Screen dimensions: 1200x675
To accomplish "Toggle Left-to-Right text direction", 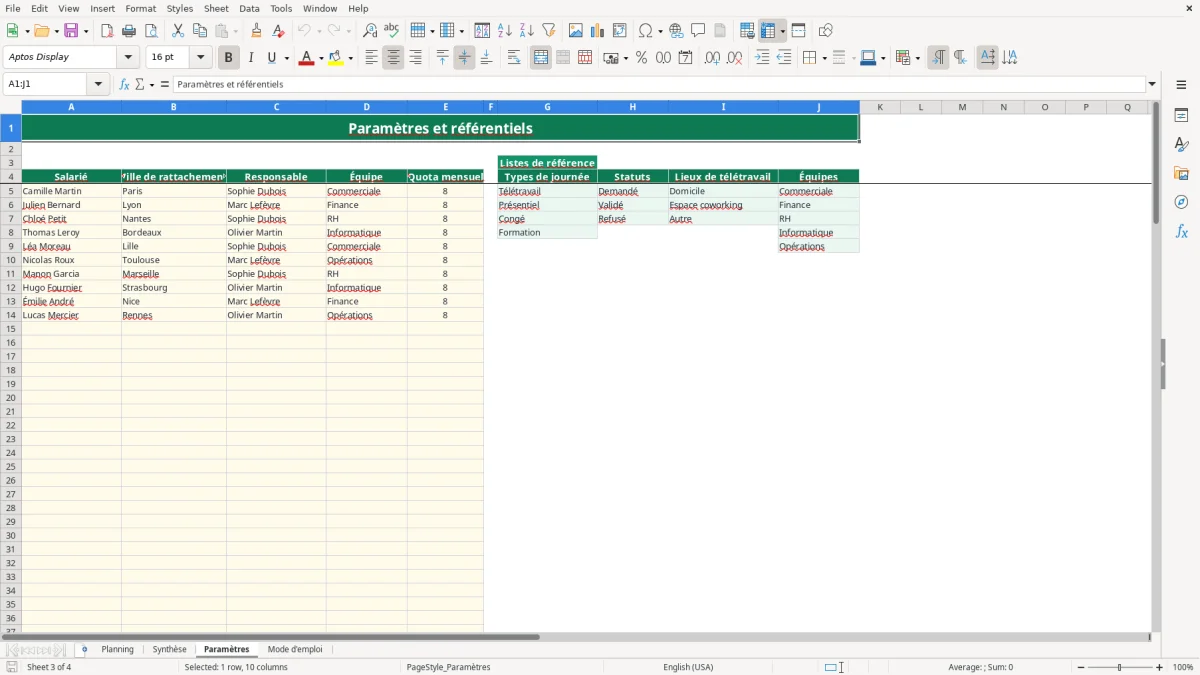I will point(938,58).
